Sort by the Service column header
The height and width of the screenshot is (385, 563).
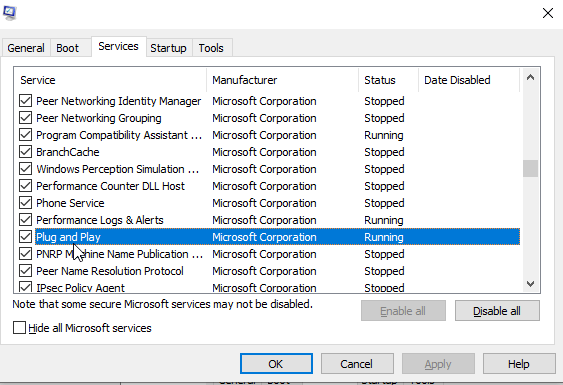110,80
